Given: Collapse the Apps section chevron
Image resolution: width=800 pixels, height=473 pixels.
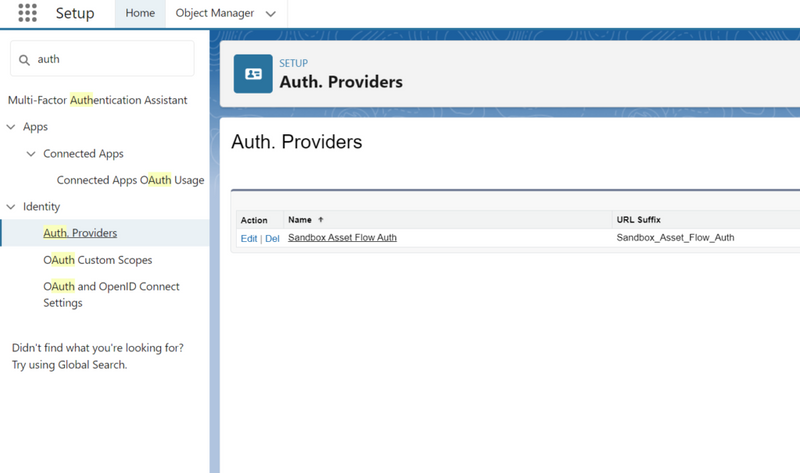Looking at the screenshot, I should 11,127.
